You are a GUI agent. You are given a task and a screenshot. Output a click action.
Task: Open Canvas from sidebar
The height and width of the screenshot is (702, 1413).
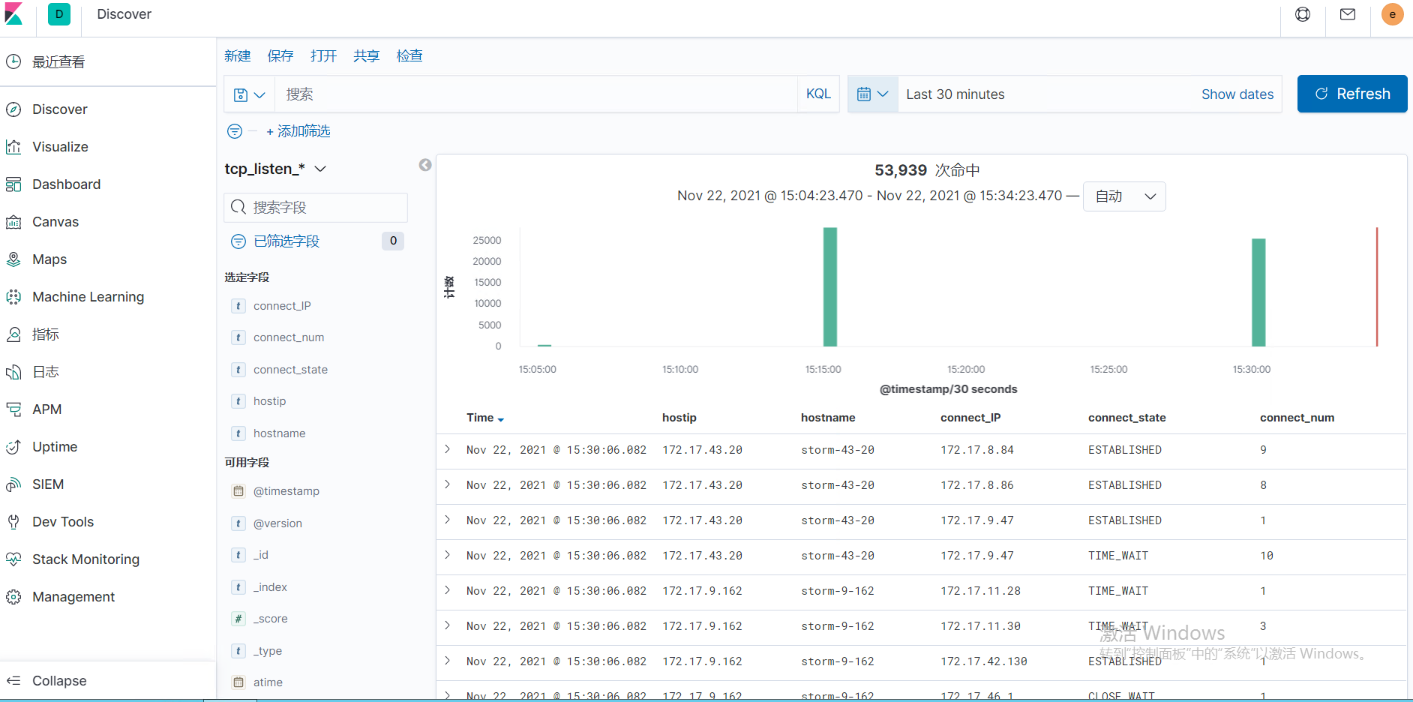pyautogui.click(x=55, y=222)
